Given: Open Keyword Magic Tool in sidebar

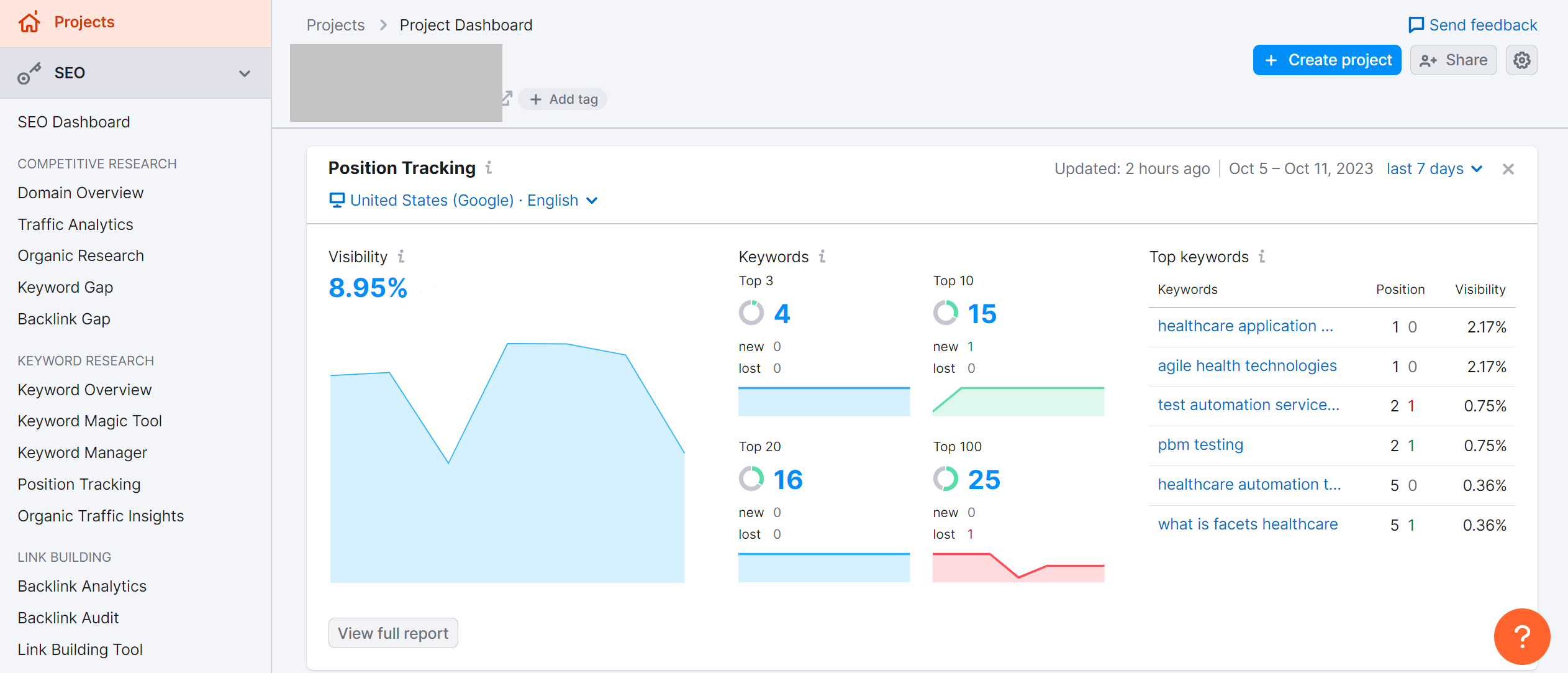Looking at the screenshot, I should pos(89,421).
